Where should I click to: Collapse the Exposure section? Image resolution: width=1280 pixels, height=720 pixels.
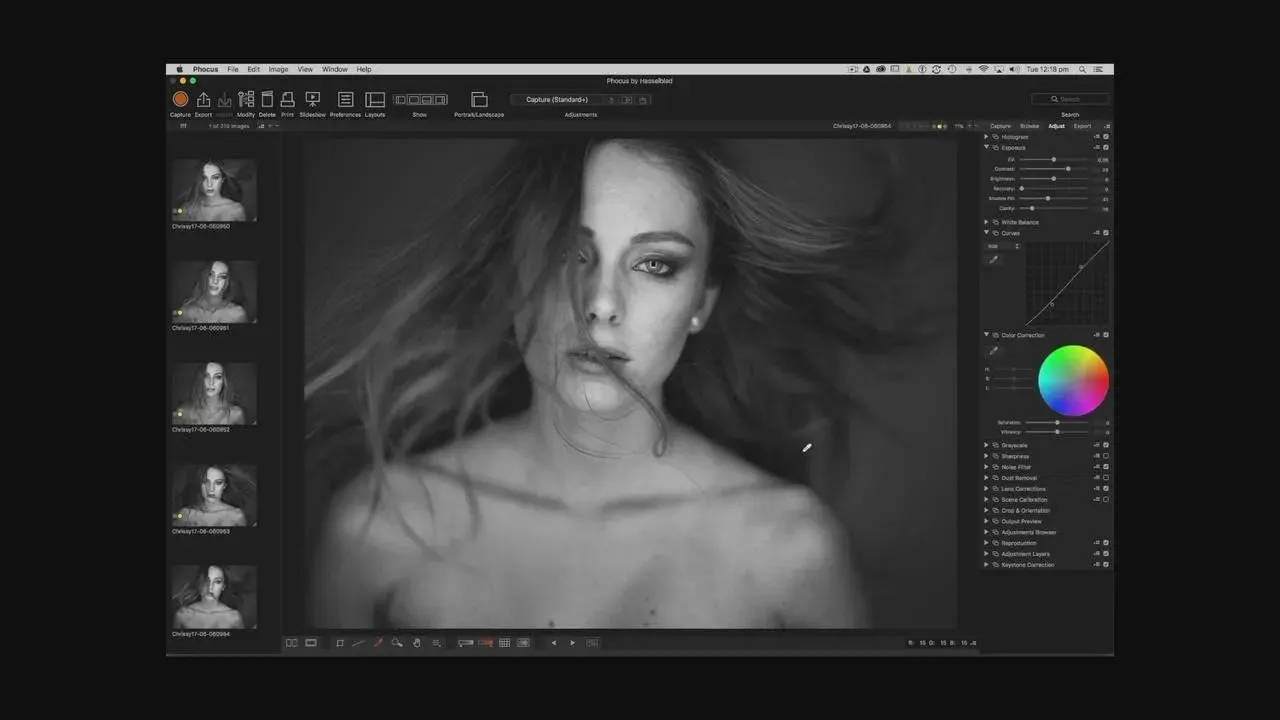click(987, 147)
